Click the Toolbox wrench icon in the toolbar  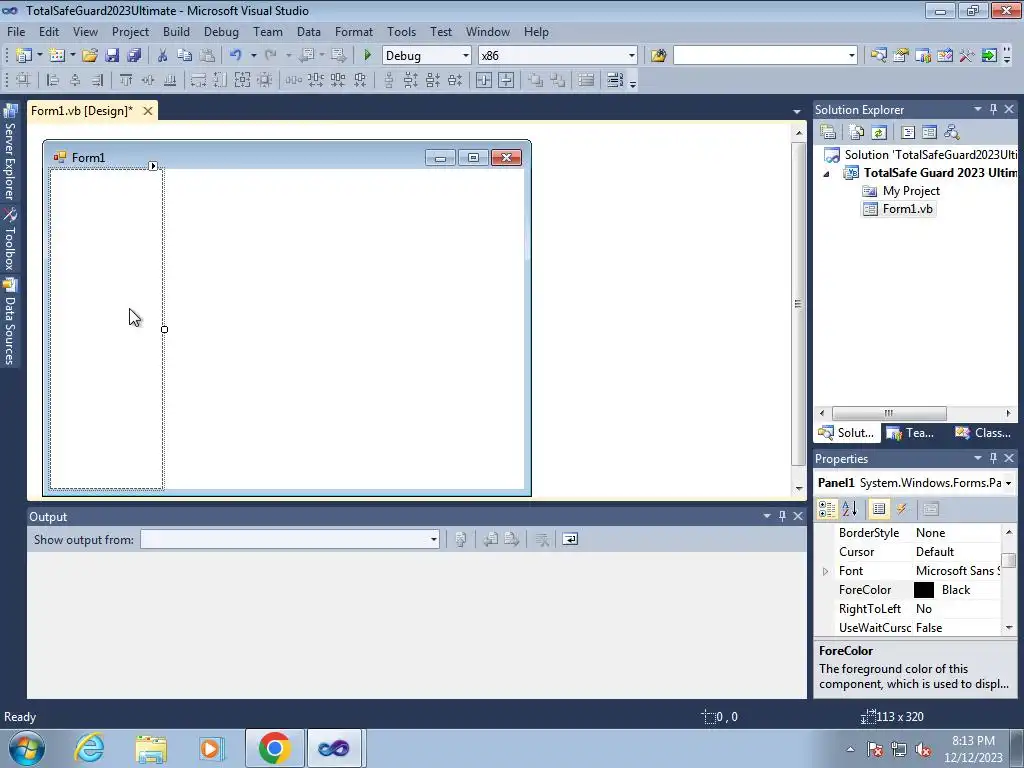pyautogui.click(x=967, y=56)
